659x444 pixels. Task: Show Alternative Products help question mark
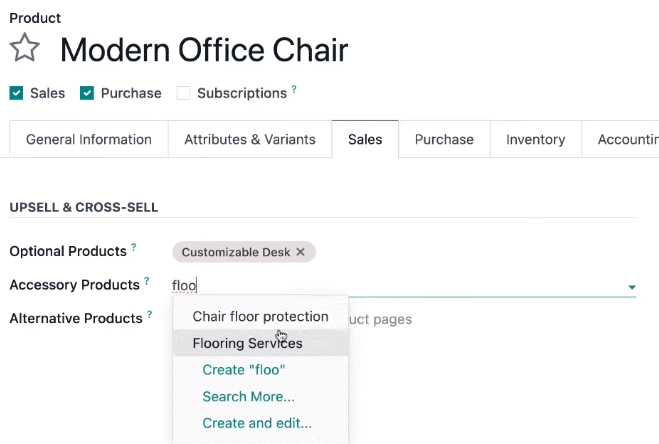(150, 314)
